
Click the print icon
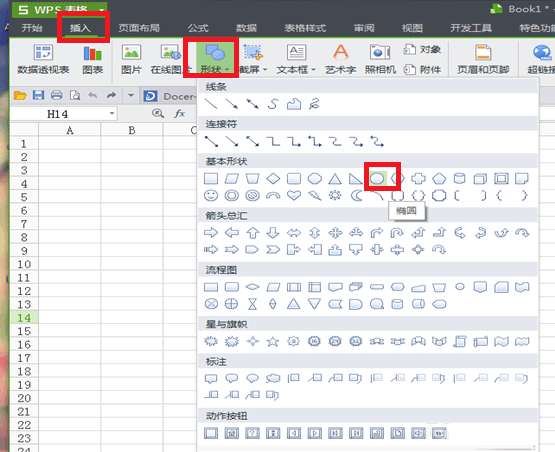click(x=57, y=95)
